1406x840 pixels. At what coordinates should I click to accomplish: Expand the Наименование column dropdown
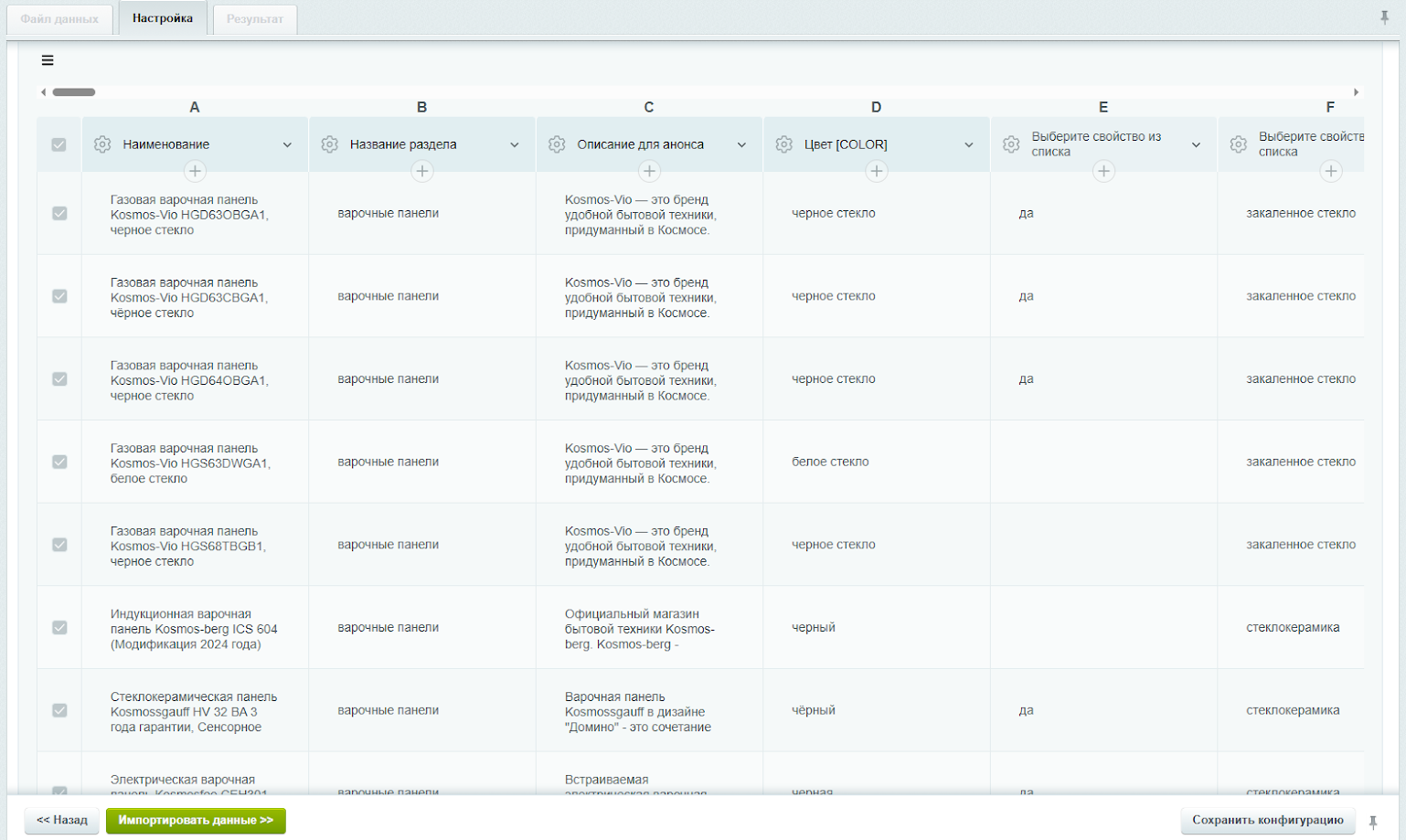coord(287,144)
